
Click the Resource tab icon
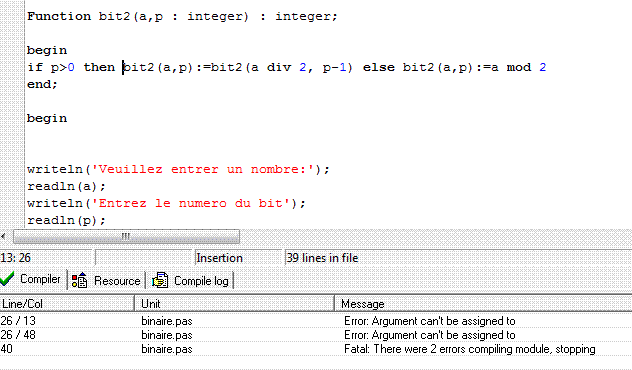click(x=79, y=280)
